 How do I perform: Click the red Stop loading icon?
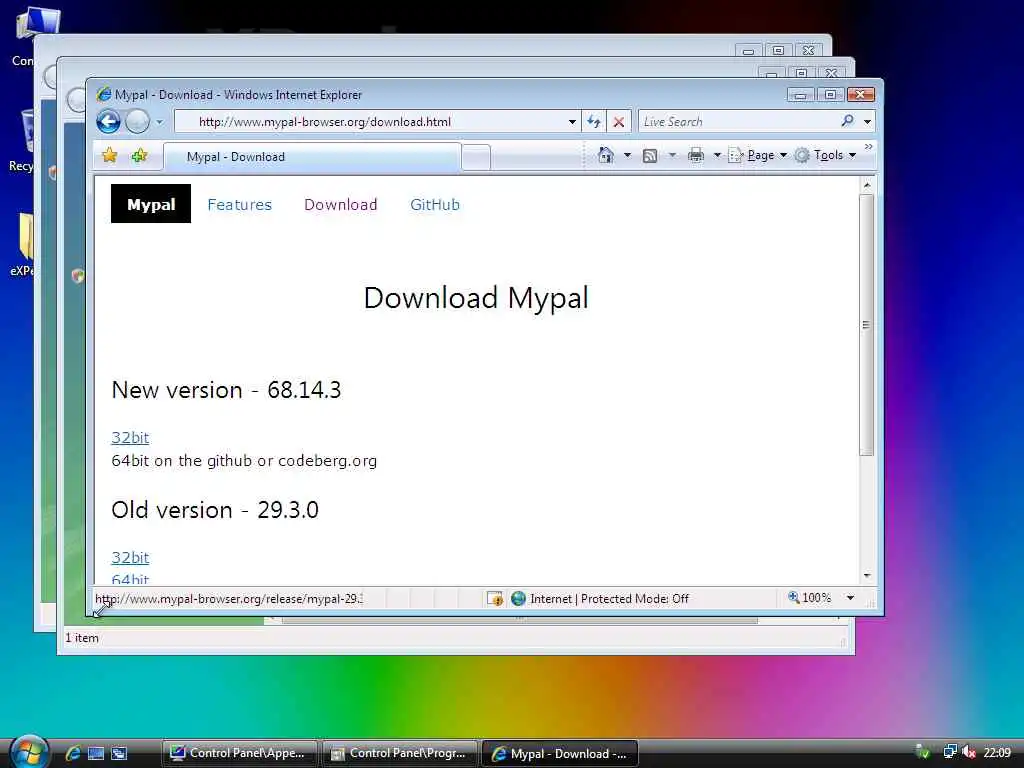click(618, 121)
